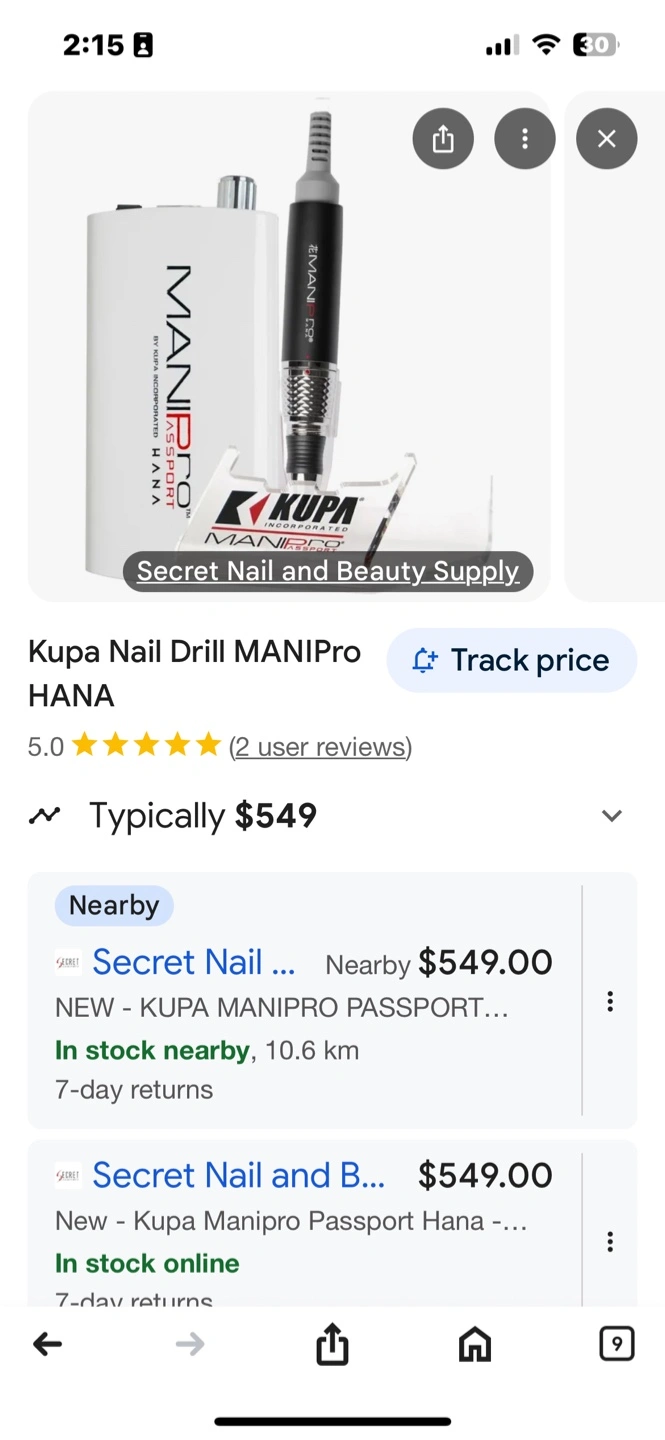The height and width of the screenshot is (1440, 665).
Task: Tap the Track price button
Action: 512,661
